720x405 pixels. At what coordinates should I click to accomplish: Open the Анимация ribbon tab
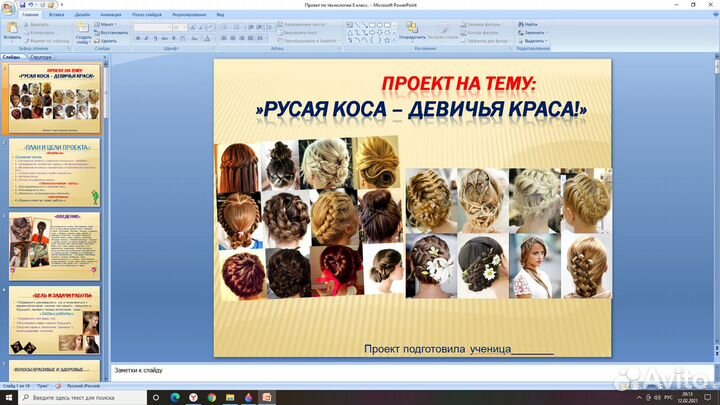[x=111, y=15]
